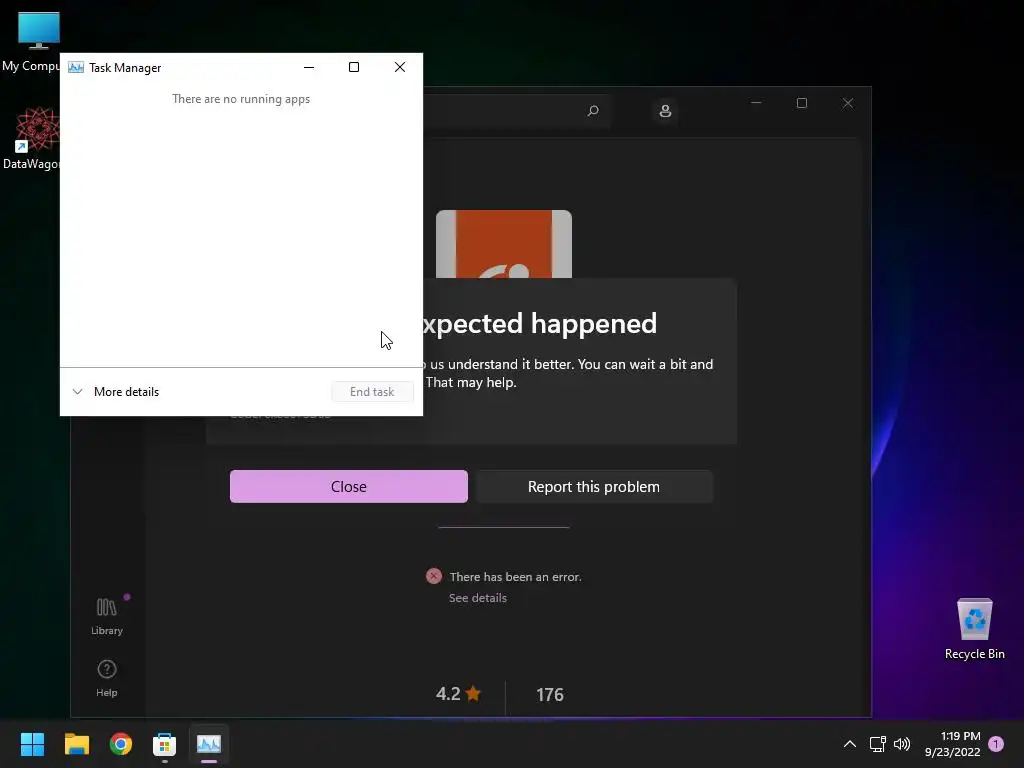Open network status tray icon
The width and height of the screenshot is (1024, 768).
[x=878, y=744]
